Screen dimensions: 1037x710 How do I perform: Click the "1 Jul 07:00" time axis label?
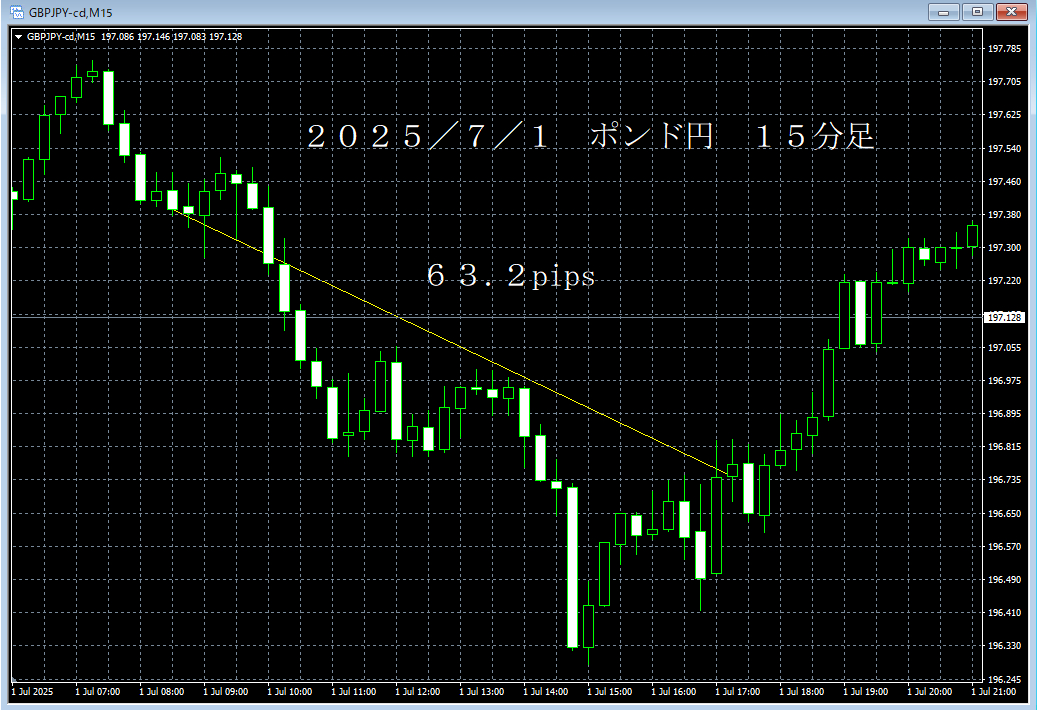pyautogui.click(x=98, y=691)
